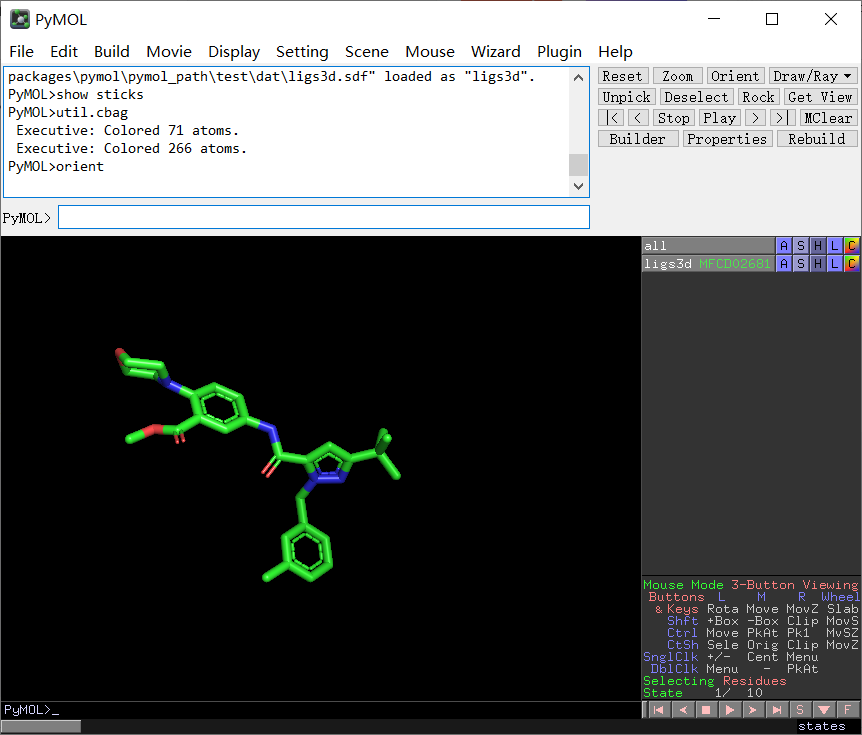
Task: Open the Builder panel
Action: point(638,139)
